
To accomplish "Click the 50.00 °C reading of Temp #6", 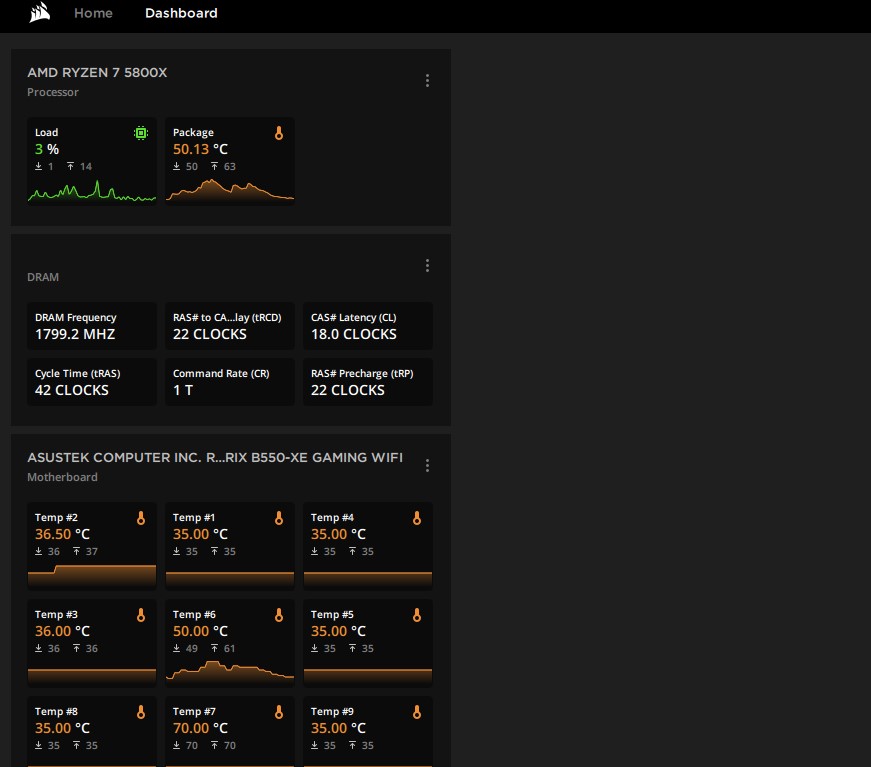I will pos(201,631).
